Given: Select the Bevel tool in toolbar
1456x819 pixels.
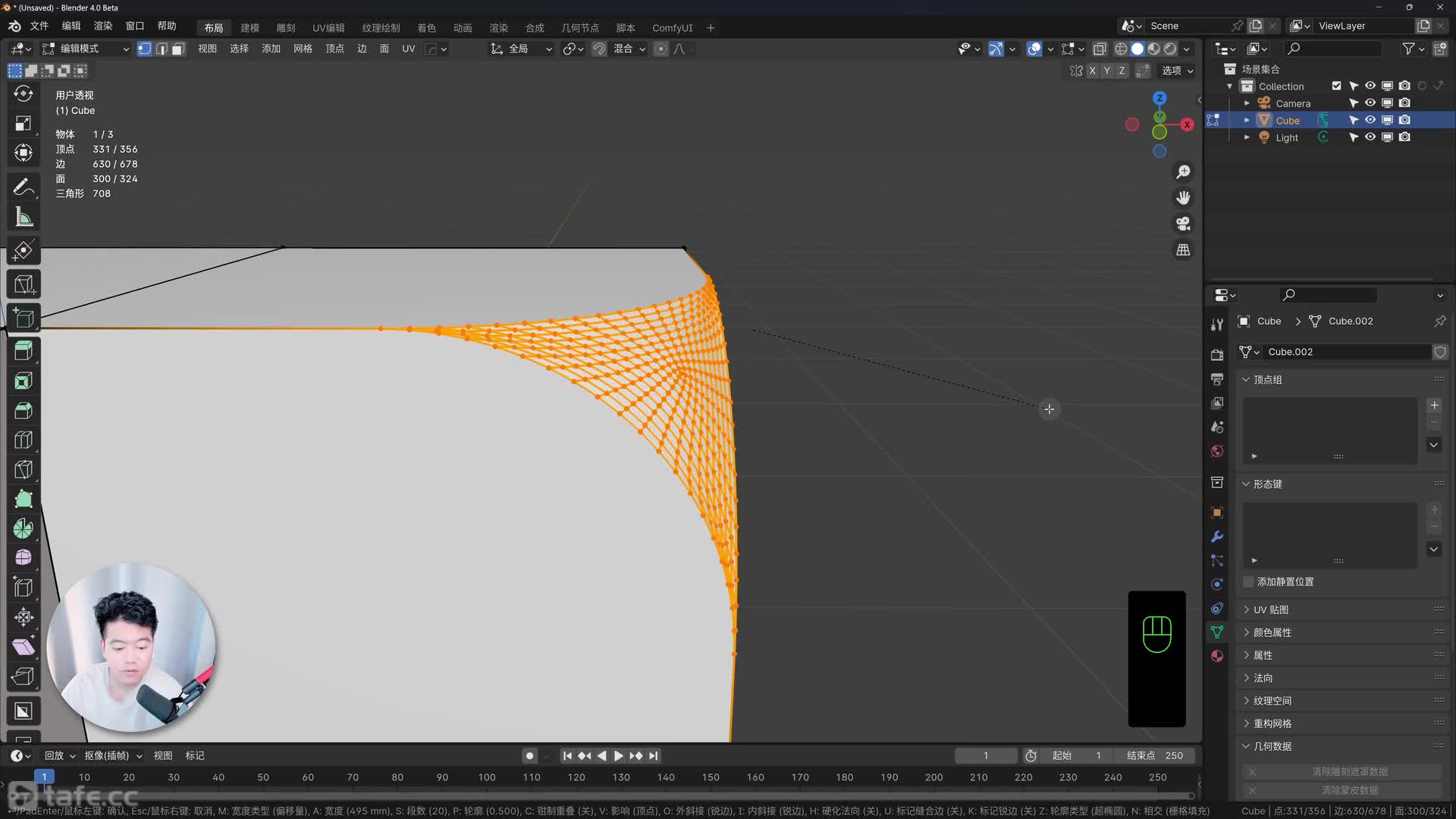Looking at the screenshot, I should 24,410.
